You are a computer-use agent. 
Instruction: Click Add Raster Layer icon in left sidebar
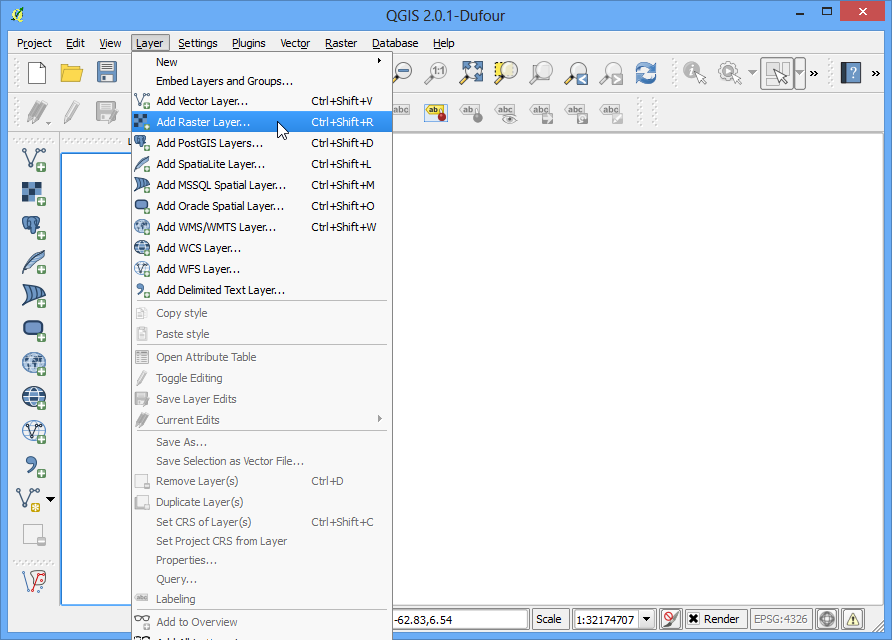[x=34, y=193]
